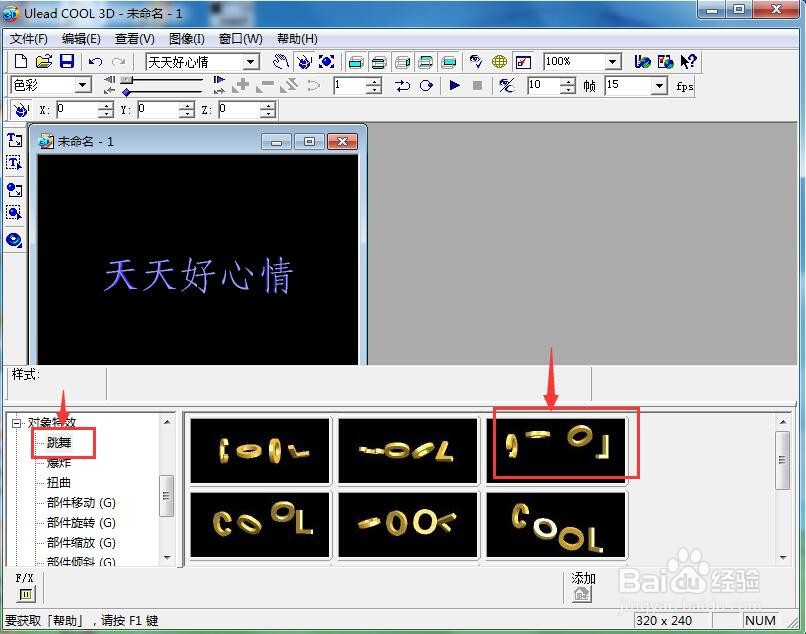Click the Ulead website globe icon
The image size is (806, 634).
[642, 62]
